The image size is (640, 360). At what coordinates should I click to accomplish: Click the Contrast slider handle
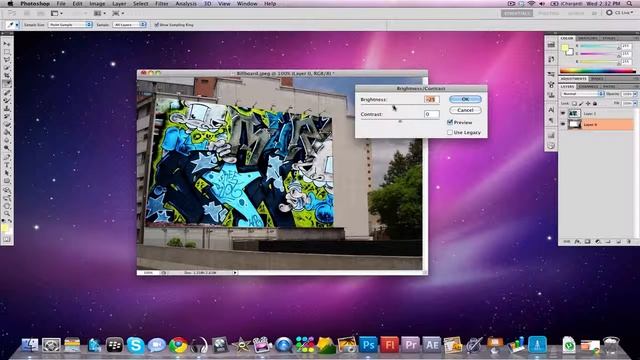click(x=400, y=121)
